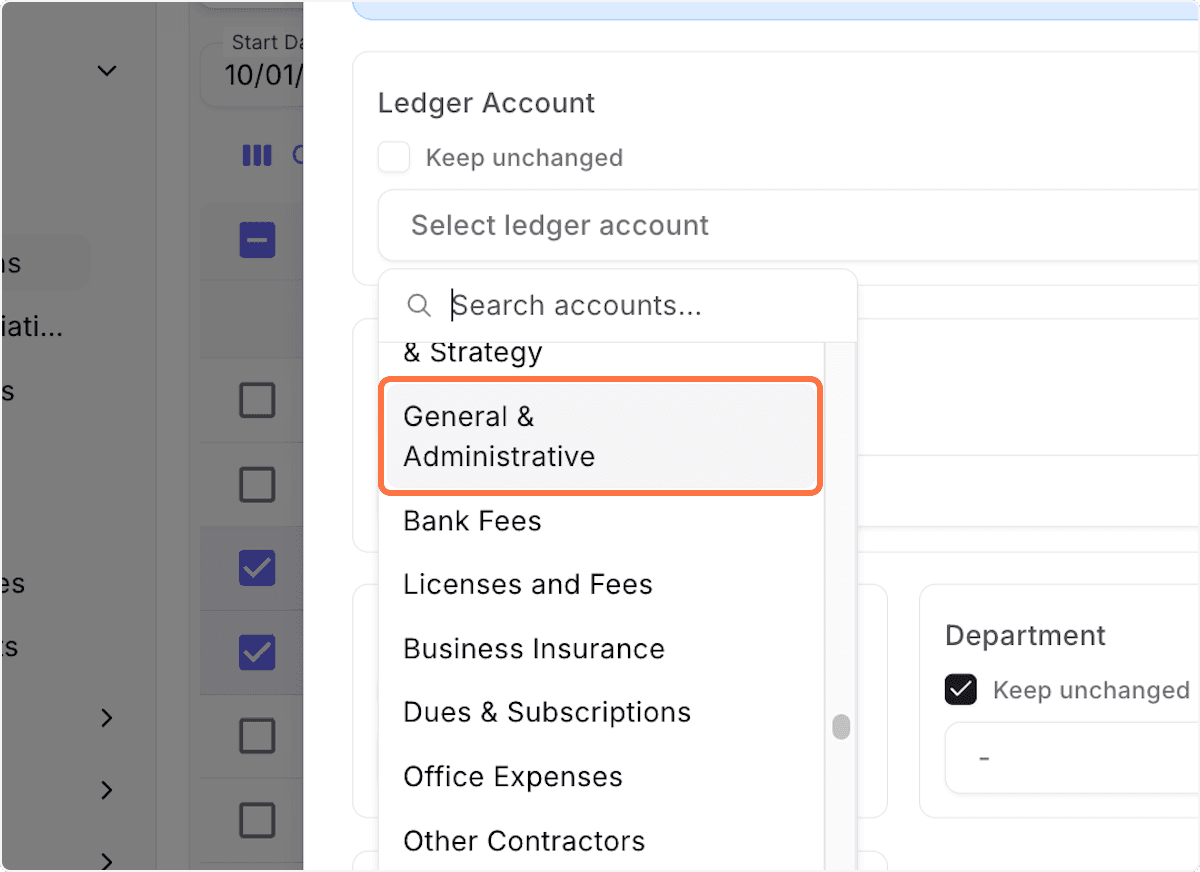Click "Other Contractors" at the bottom
Image resolution: width=1200 pixels, height=872 pixels.
pyautogui.click(x=523, y=840)
